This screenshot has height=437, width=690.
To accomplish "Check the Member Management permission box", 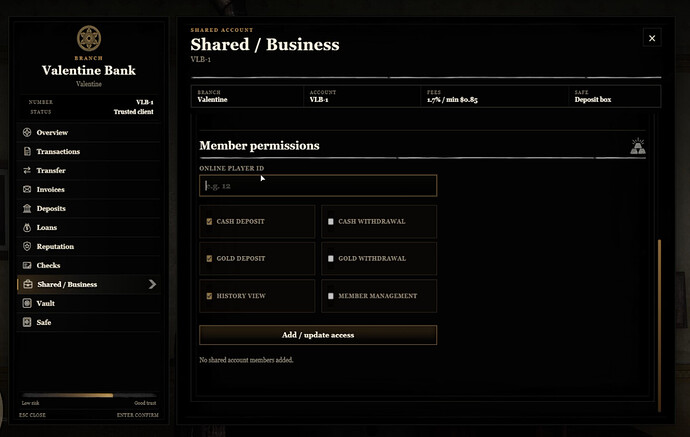I will pyautogui.click(x=330, y=296).
